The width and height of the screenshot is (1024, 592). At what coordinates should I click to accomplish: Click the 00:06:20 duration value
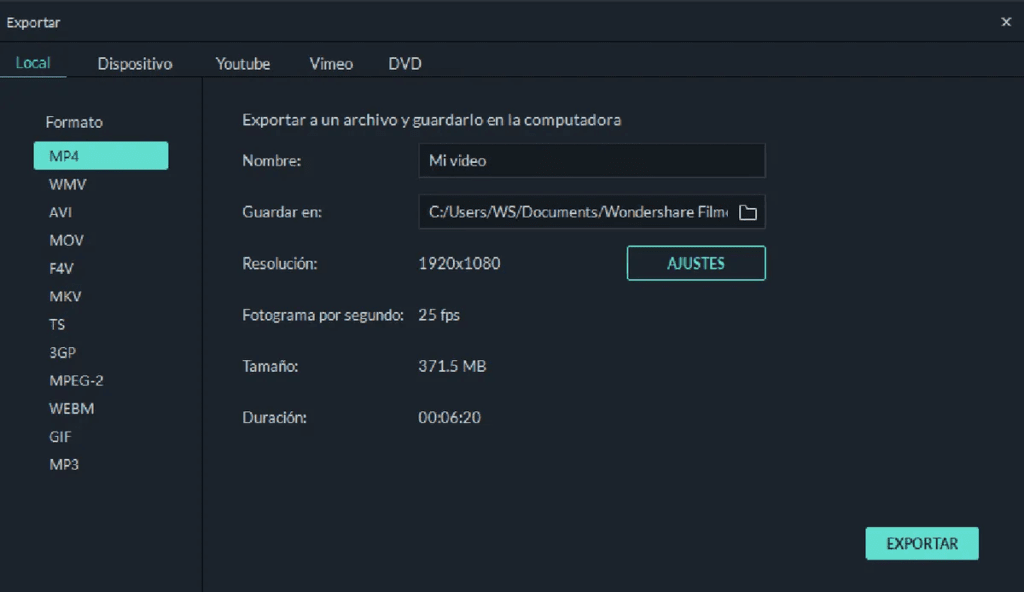click(x=449, y=418)
